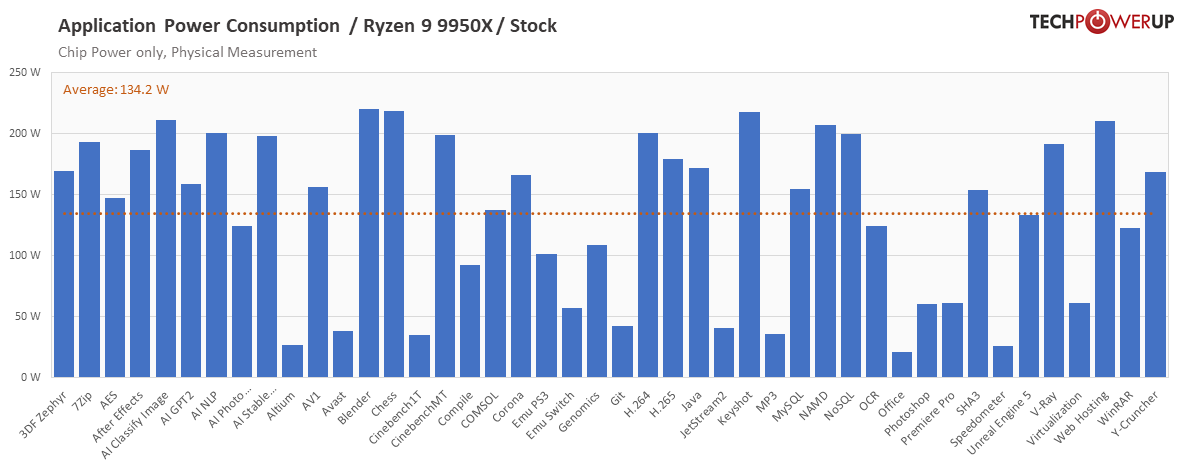Click the TechPowerUp logo
Image resolution: width=1183 pixels, height=467 pixels.
pos(1100,21)
